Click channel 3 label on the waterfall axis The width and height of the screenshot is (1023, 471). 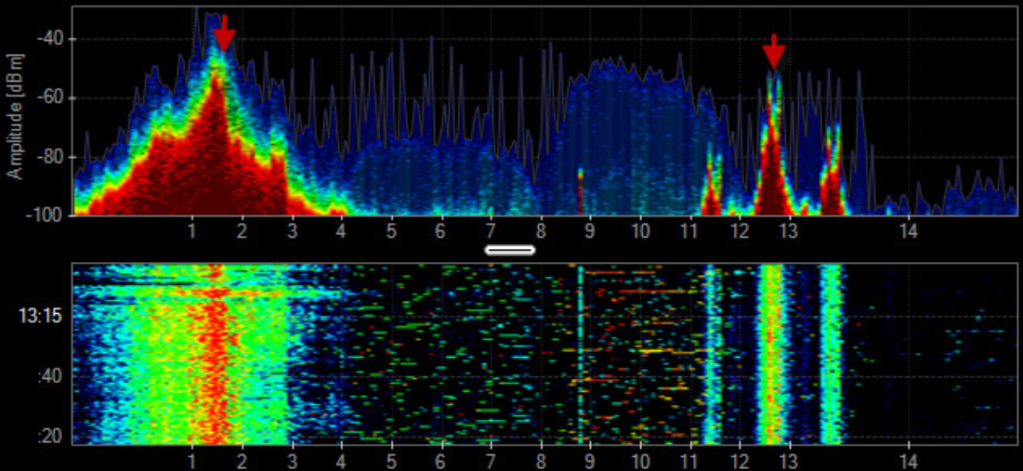click(291, 461)
